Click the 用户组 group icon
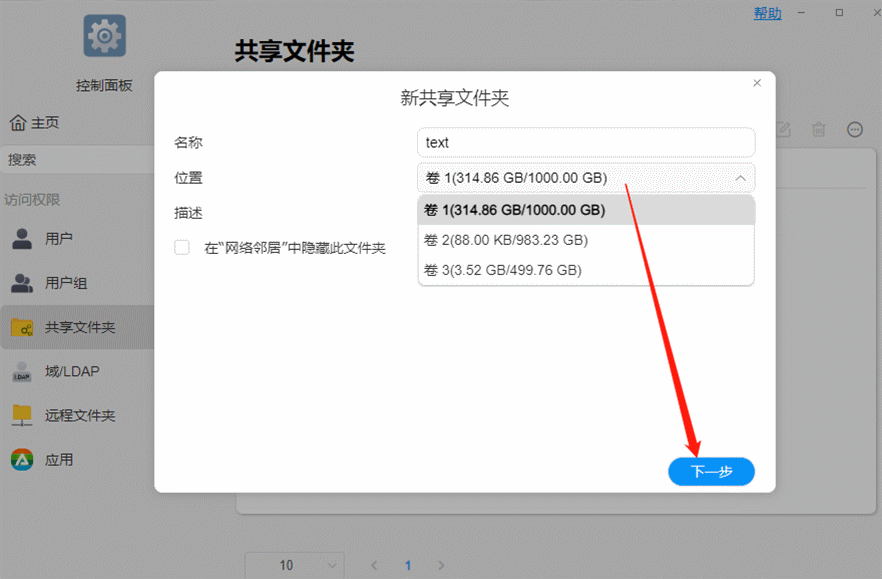The width and height of the screenshot is (882, 579). coord(22,283)
